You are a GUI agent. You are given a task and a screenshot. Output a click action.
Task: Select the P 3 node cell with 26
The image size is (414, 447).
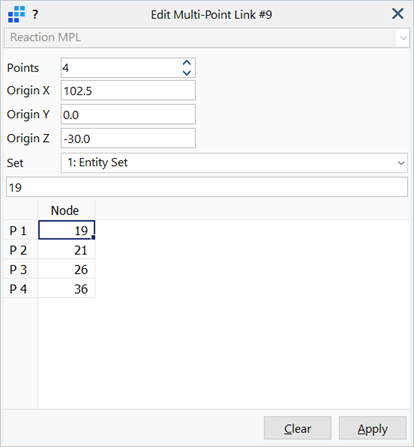tap(66, 269)
